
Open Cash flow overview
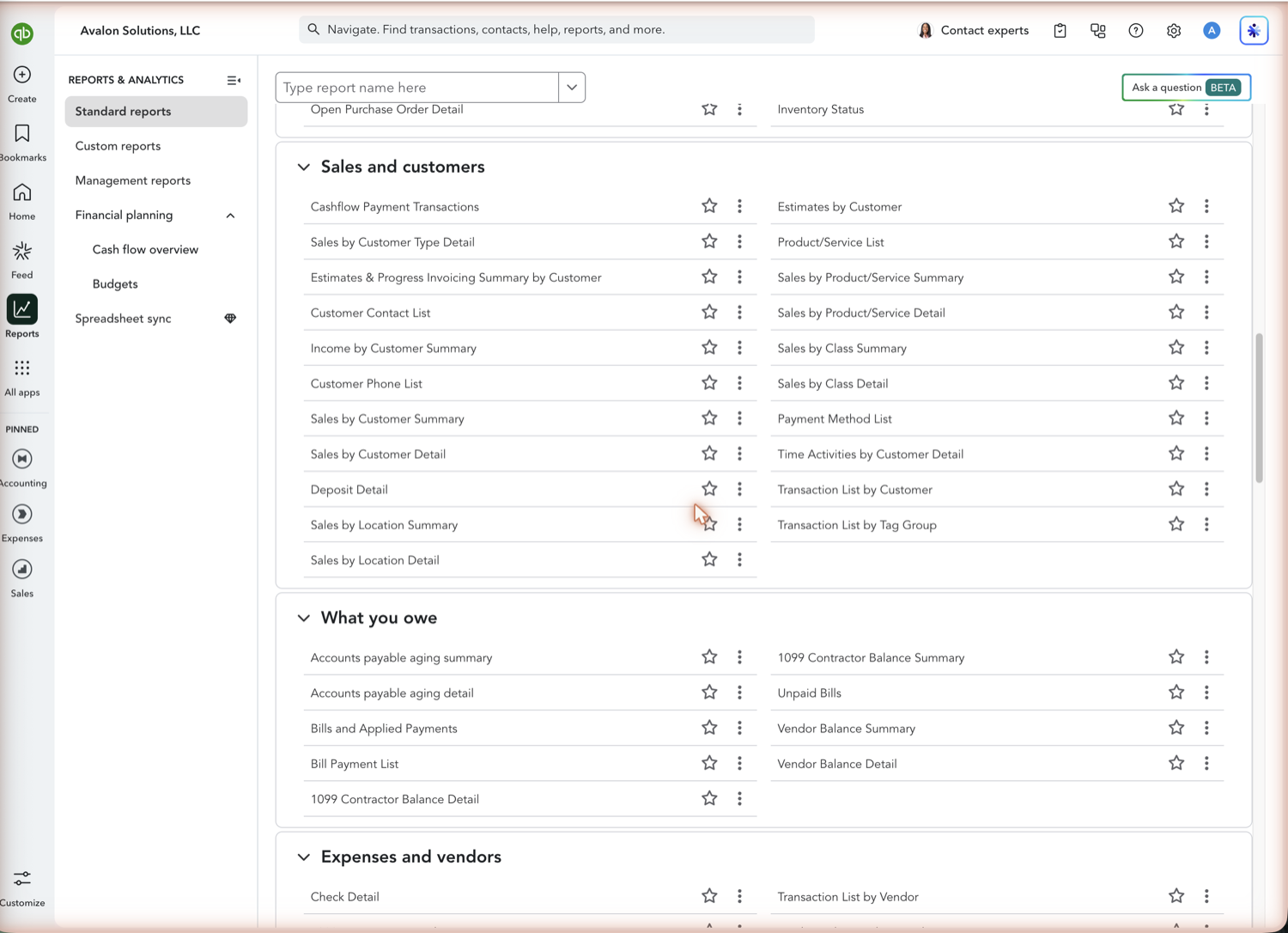point(145,249)
